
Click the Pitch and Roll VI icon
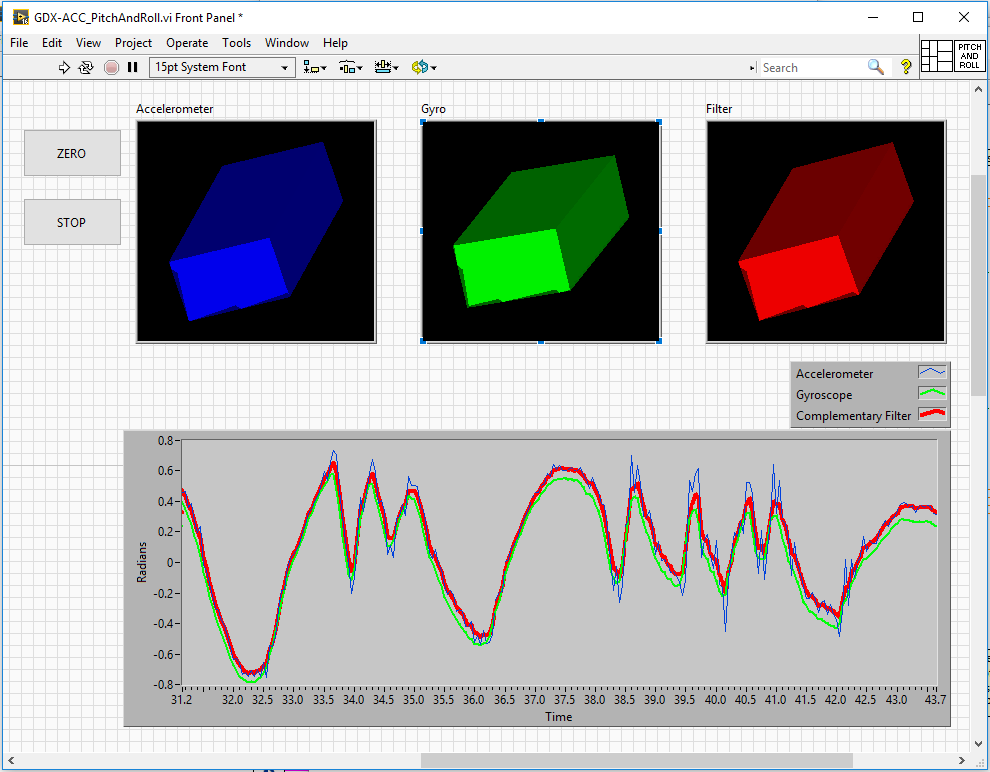969,56
